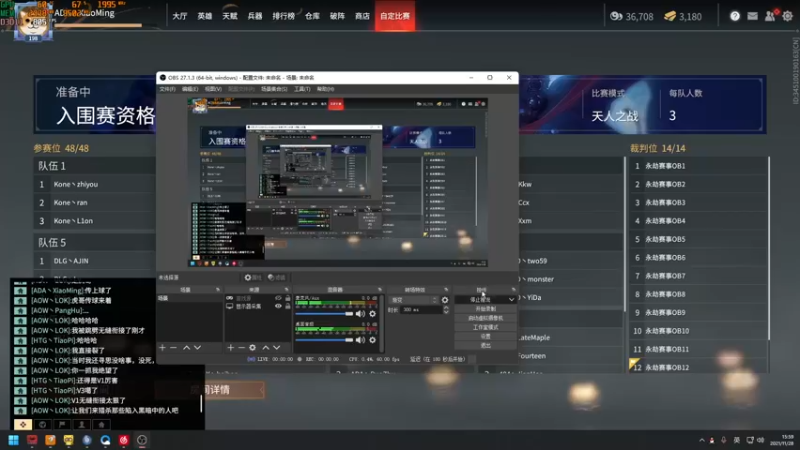This screenshot has width=800, height=450.
Task: Open desktop audio settings gear
Action: [372, 340]
